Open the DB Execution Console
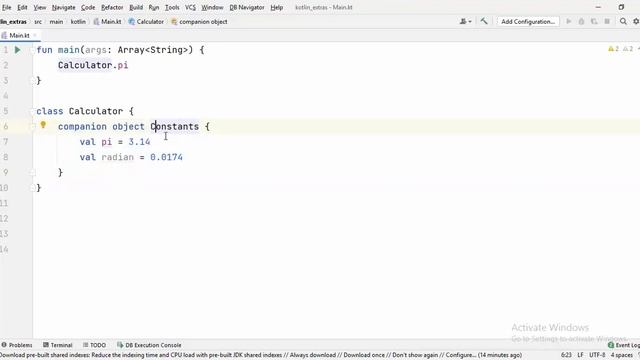The width and height of the screenshot is (640, 360). 149,345
